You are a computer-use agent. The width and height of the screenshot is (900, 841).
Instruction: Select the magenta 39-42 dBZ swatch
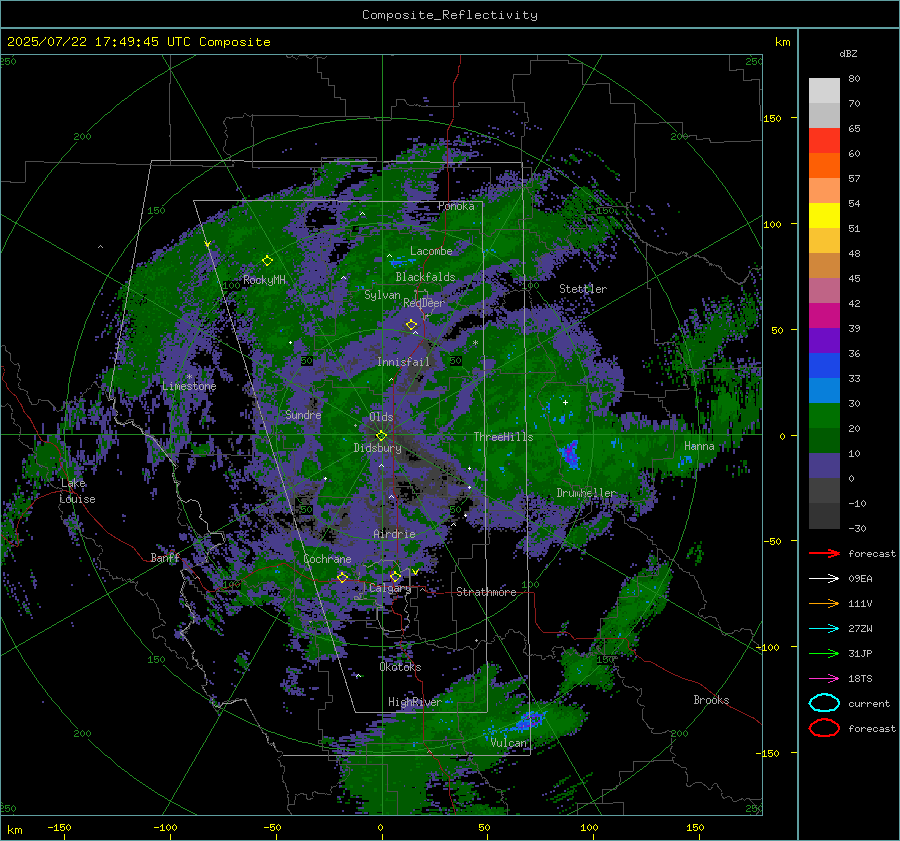[x=824, y=315]
